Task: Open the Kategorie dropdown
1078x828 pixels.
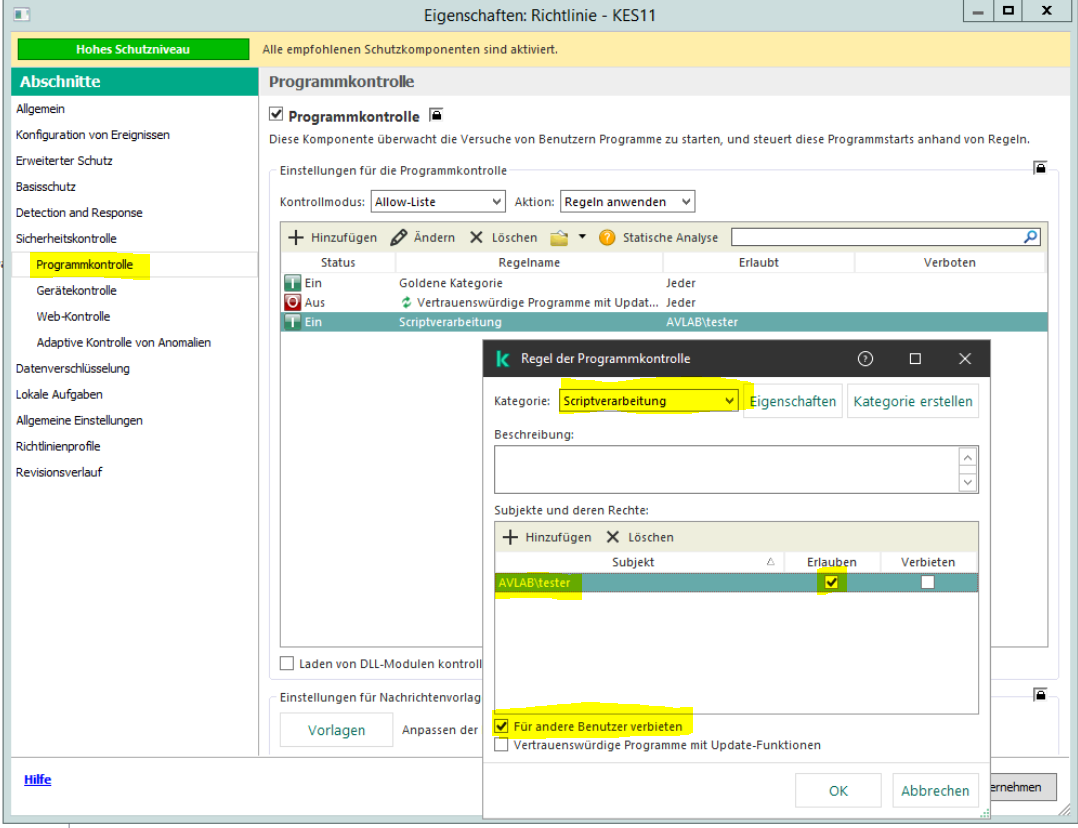Action: pos(648,401)
